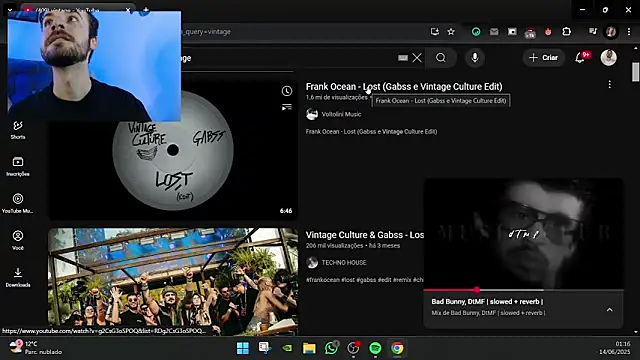
Task: Open Shorts in the YouTube sidebar
Action: [x=18, y=130]
